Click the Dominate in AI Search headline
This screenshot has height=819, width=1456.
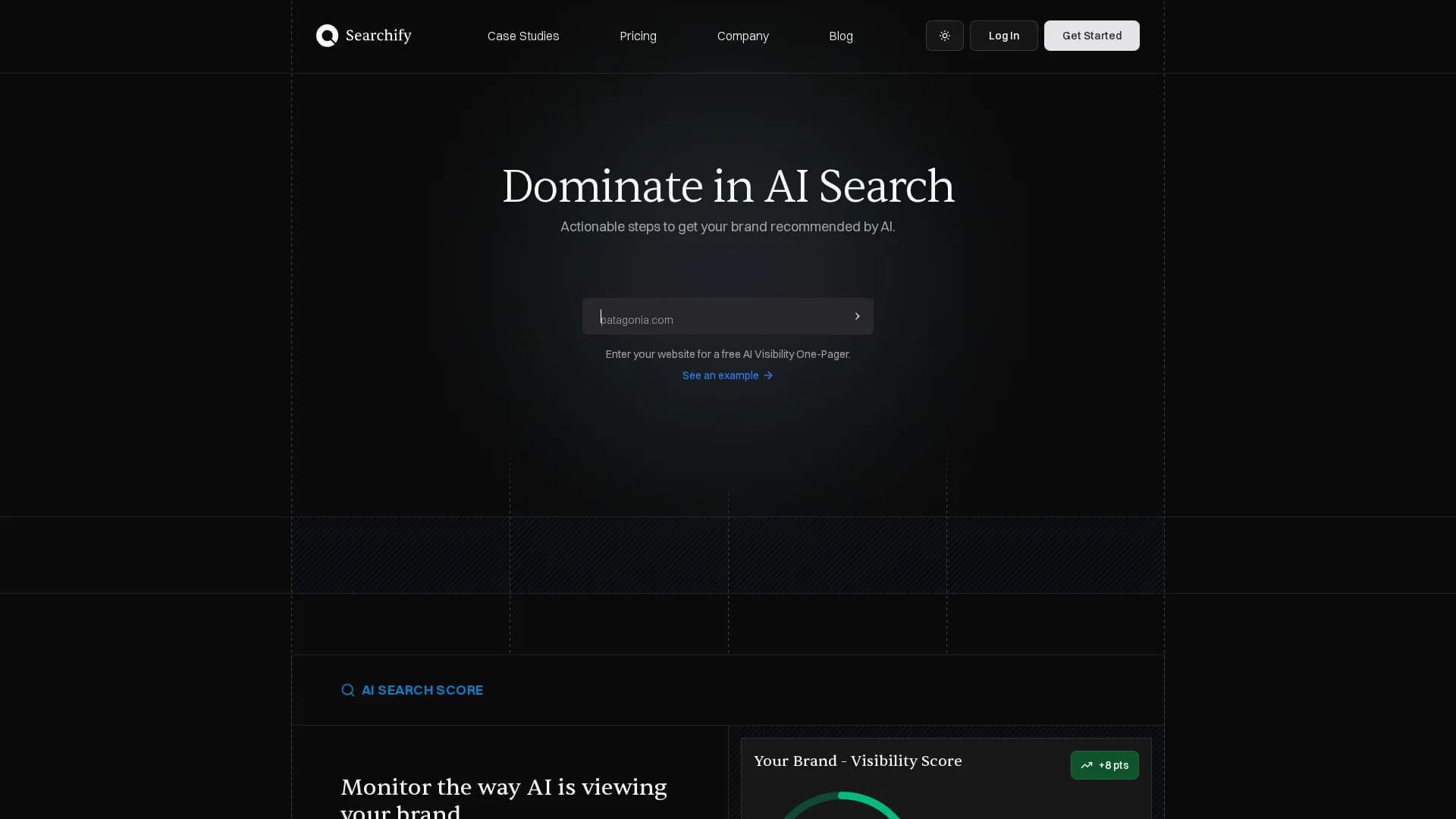pyautogui.click(x=728, y=186)
